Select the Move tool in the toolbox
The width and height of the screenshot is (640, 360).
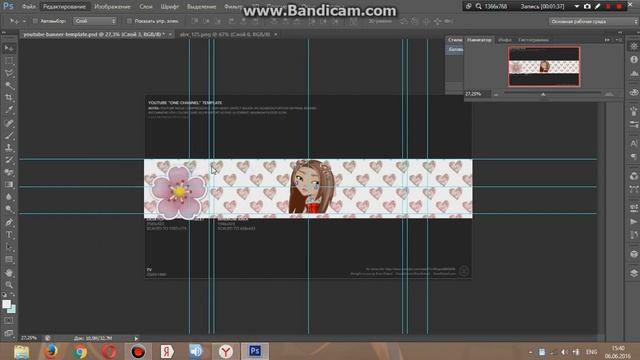[9, 48]
